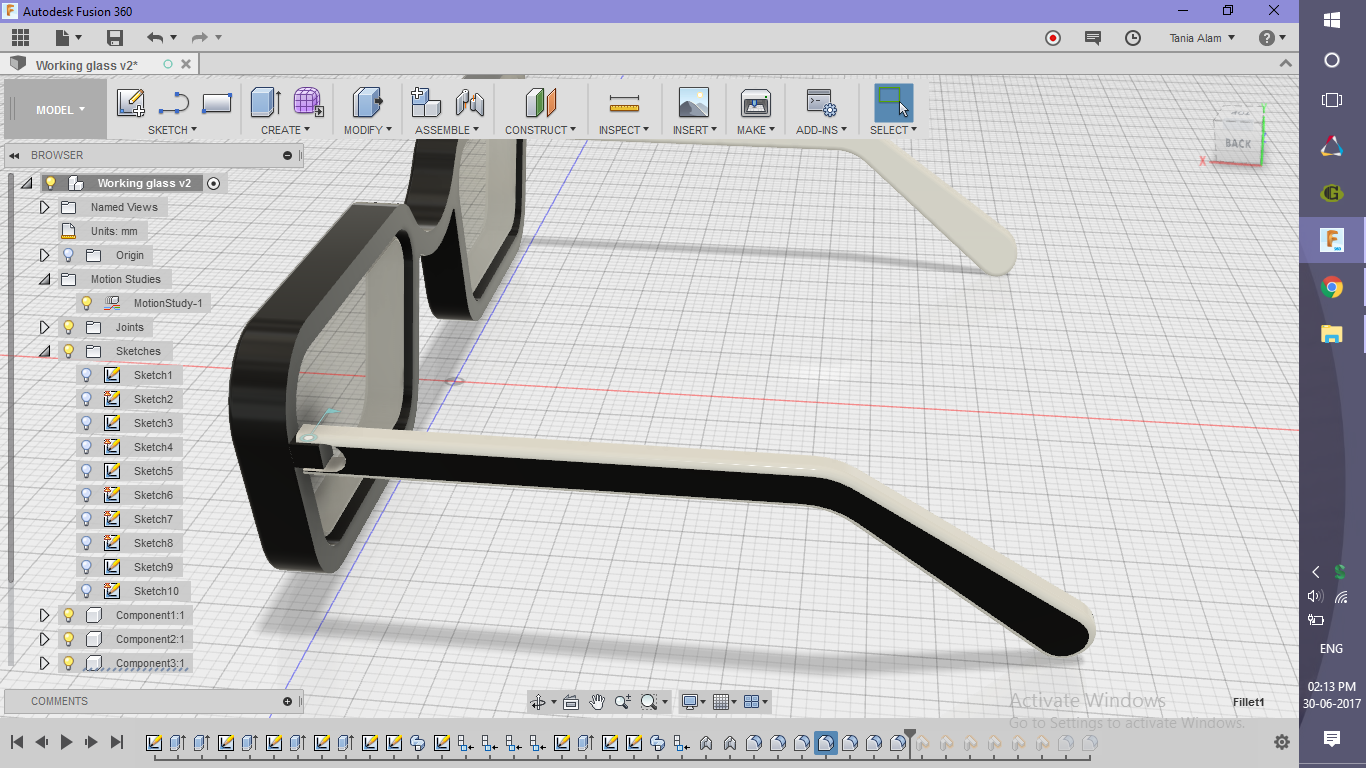Collapse the Sketches folder
Screen dimensions: 1366x768
(x=44, y=351)
